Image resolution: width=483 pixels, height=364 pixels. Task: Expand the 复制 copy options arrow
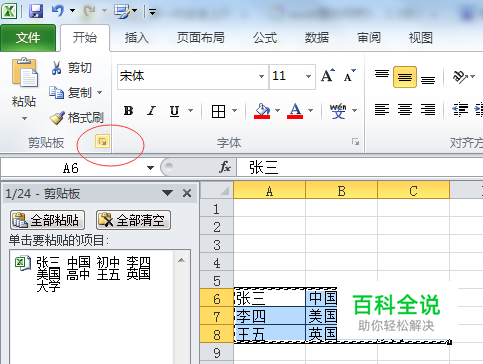[x=99, y=92]
